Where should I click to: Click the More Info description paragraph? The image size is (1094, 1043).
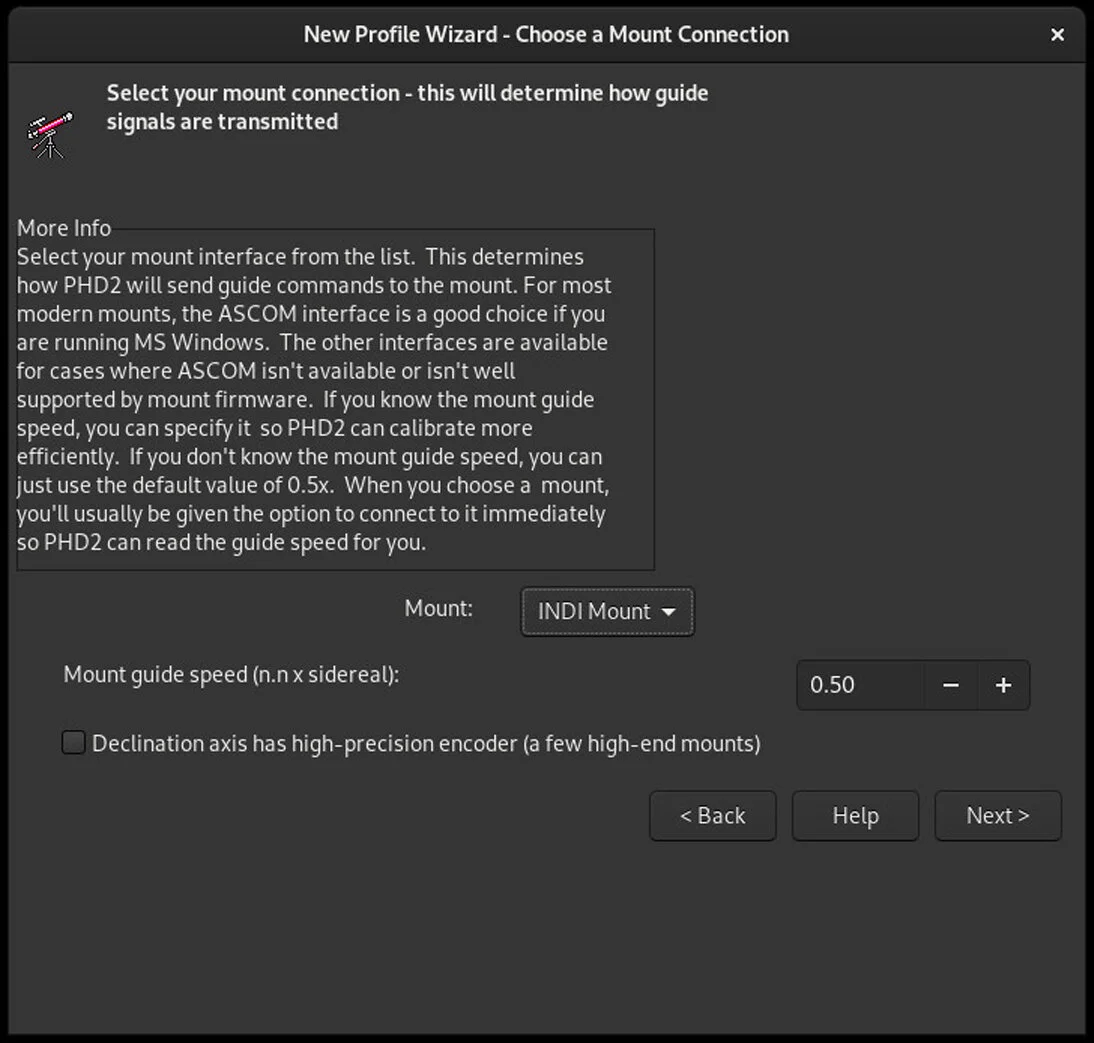pos(314,399)
